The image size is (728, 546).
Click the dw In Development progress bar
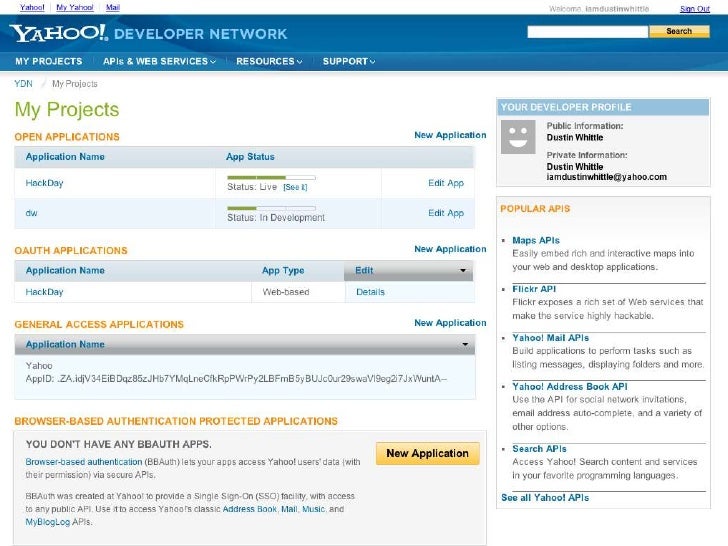click(x=271, y=208)
